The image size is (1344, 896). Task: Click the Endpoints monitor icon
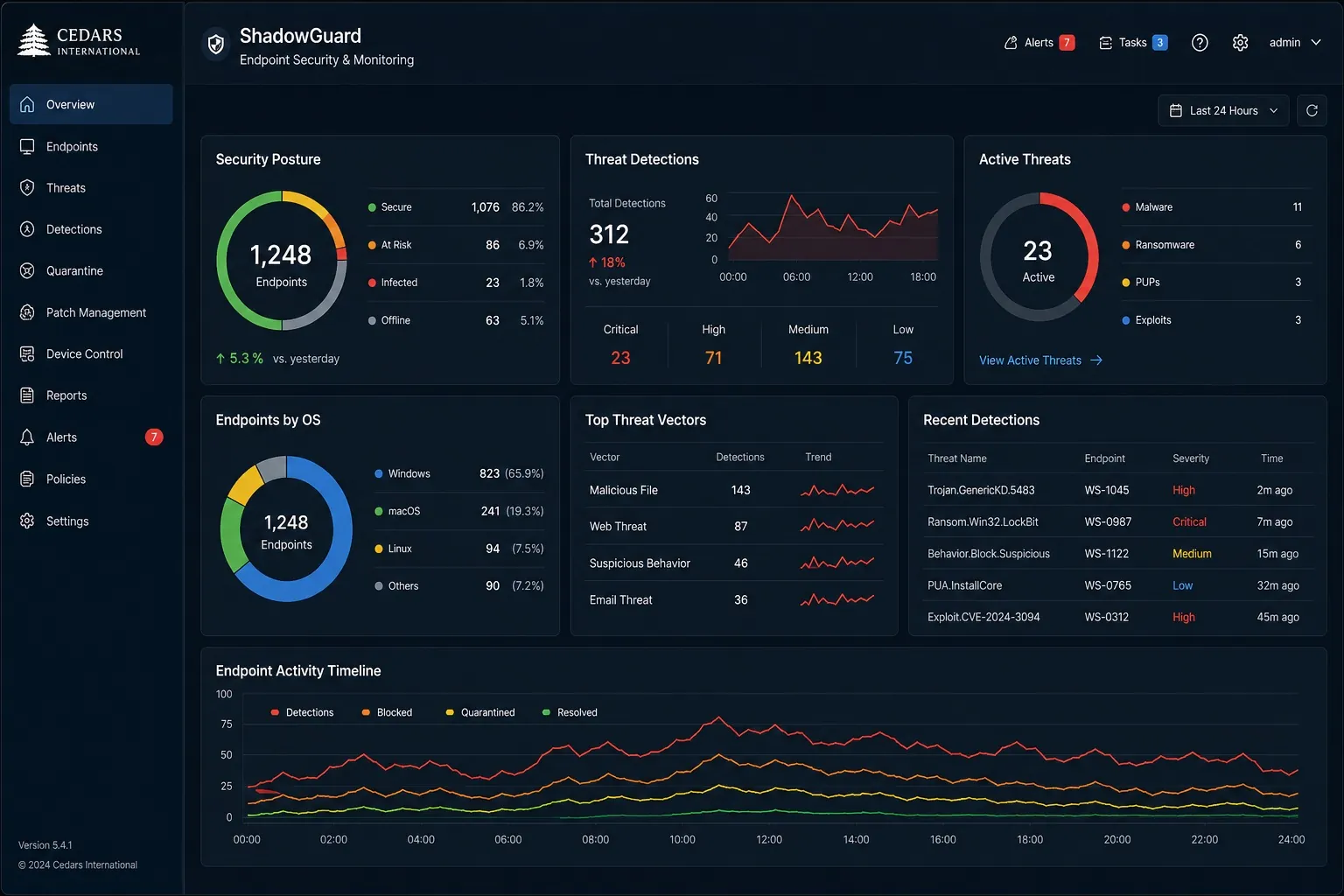(27, 146)
